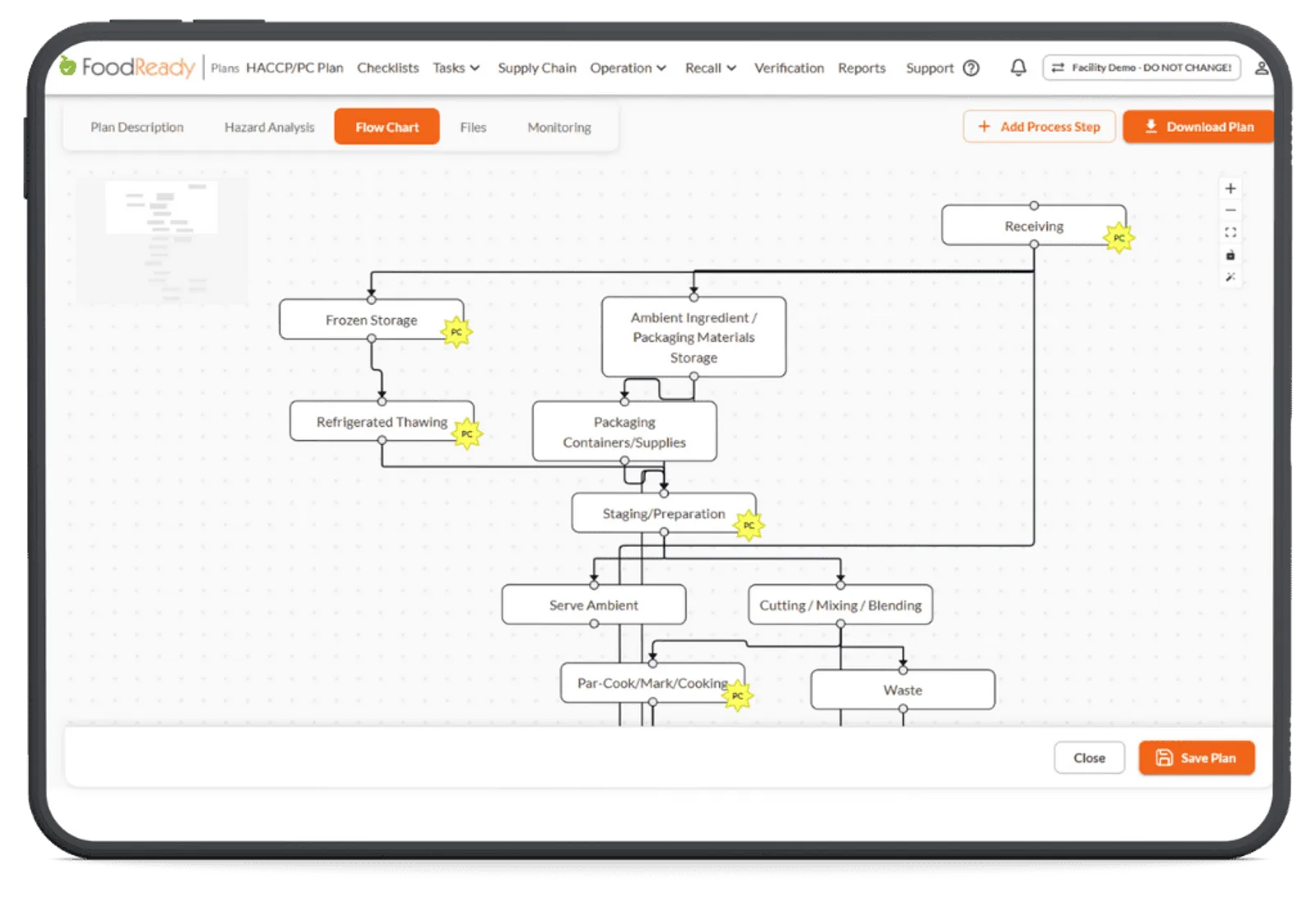Select the Frozen Storage node
Viewport: 1316px width, 903px height.
click(x=371, y=320)
